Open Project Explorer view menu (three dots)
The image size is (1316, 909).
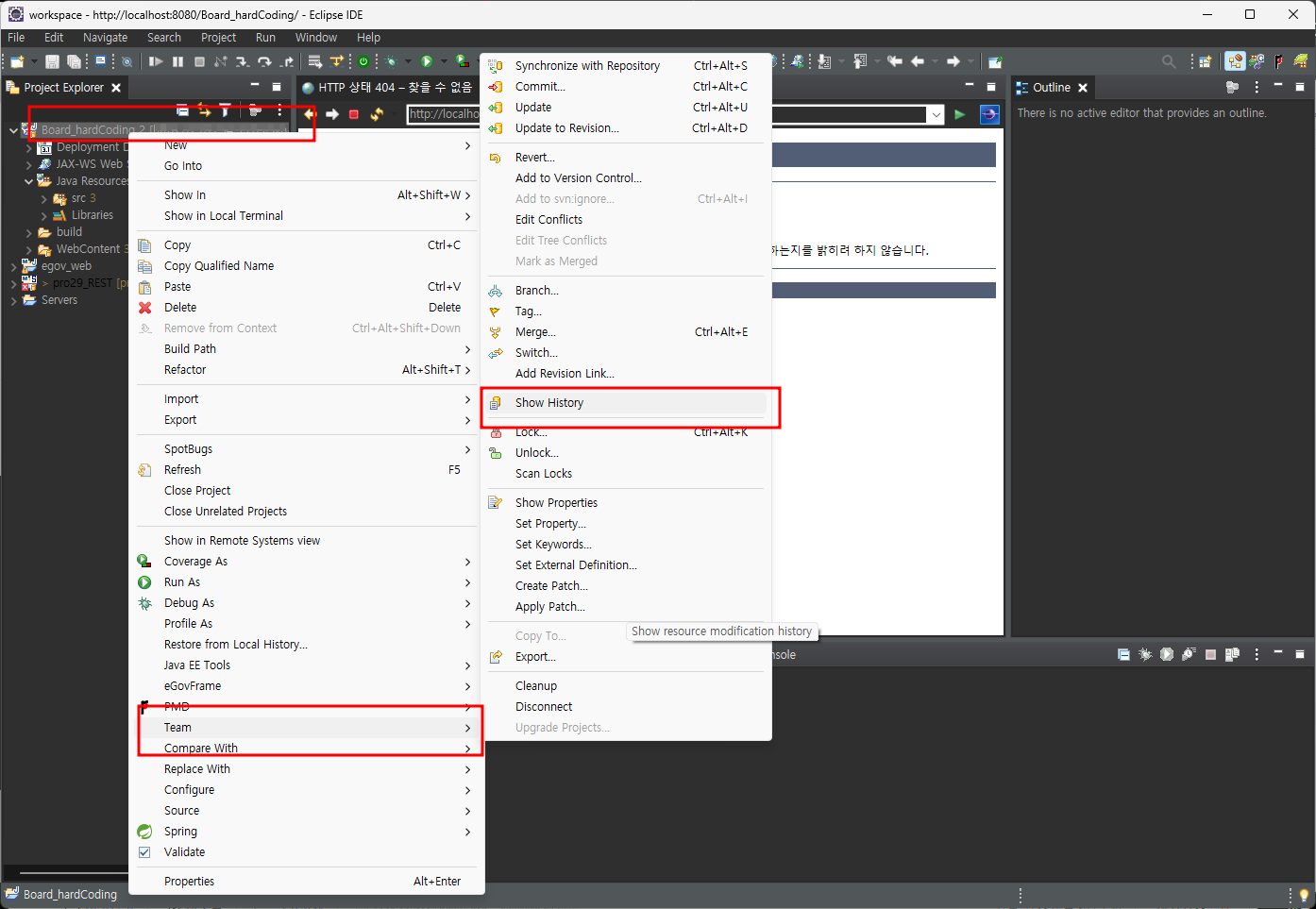point(279,110)
